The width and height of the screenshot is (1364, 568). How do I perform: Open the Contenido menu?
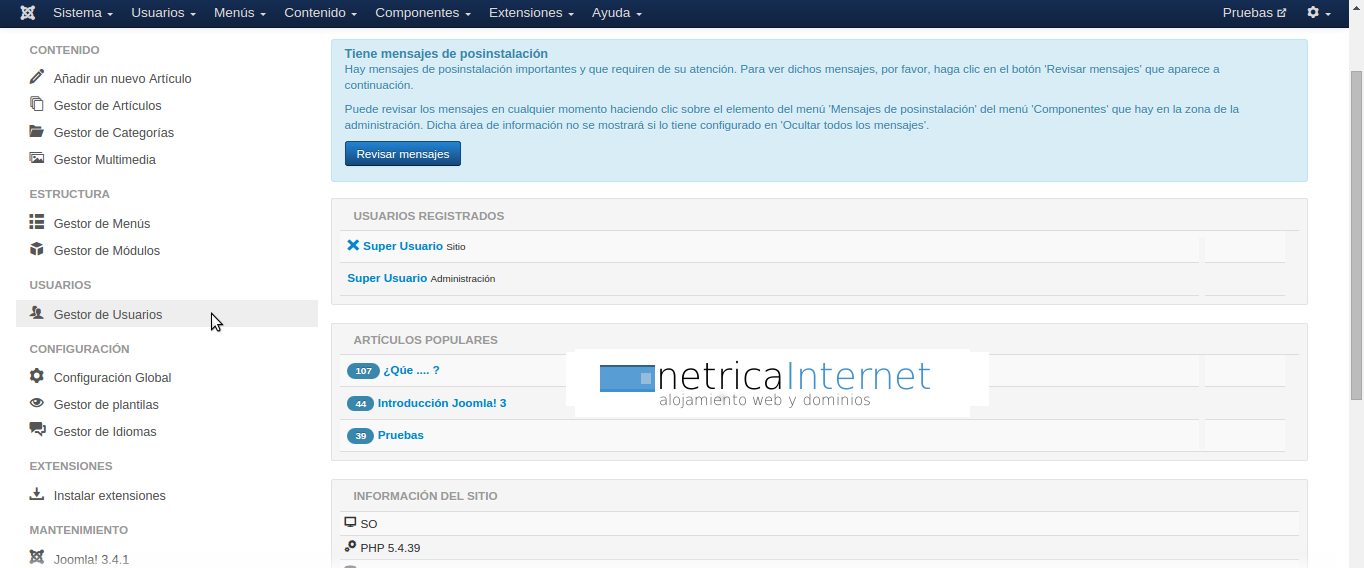tap(321, 13)
